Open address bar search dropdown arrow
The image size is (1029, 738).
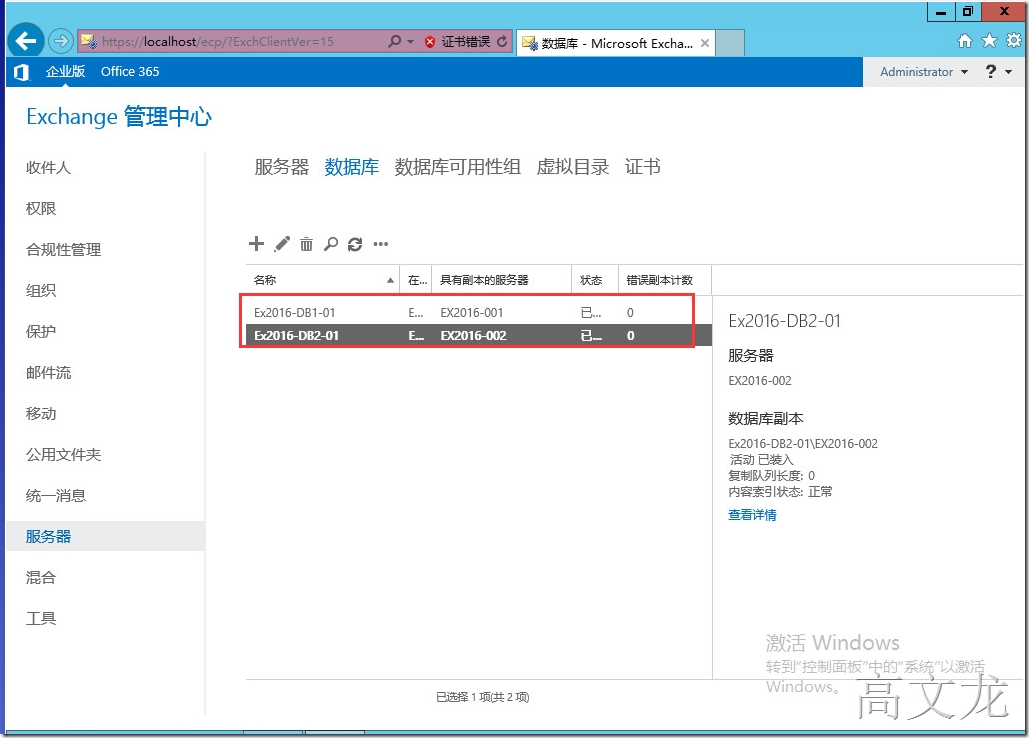[x=411, y=41]
